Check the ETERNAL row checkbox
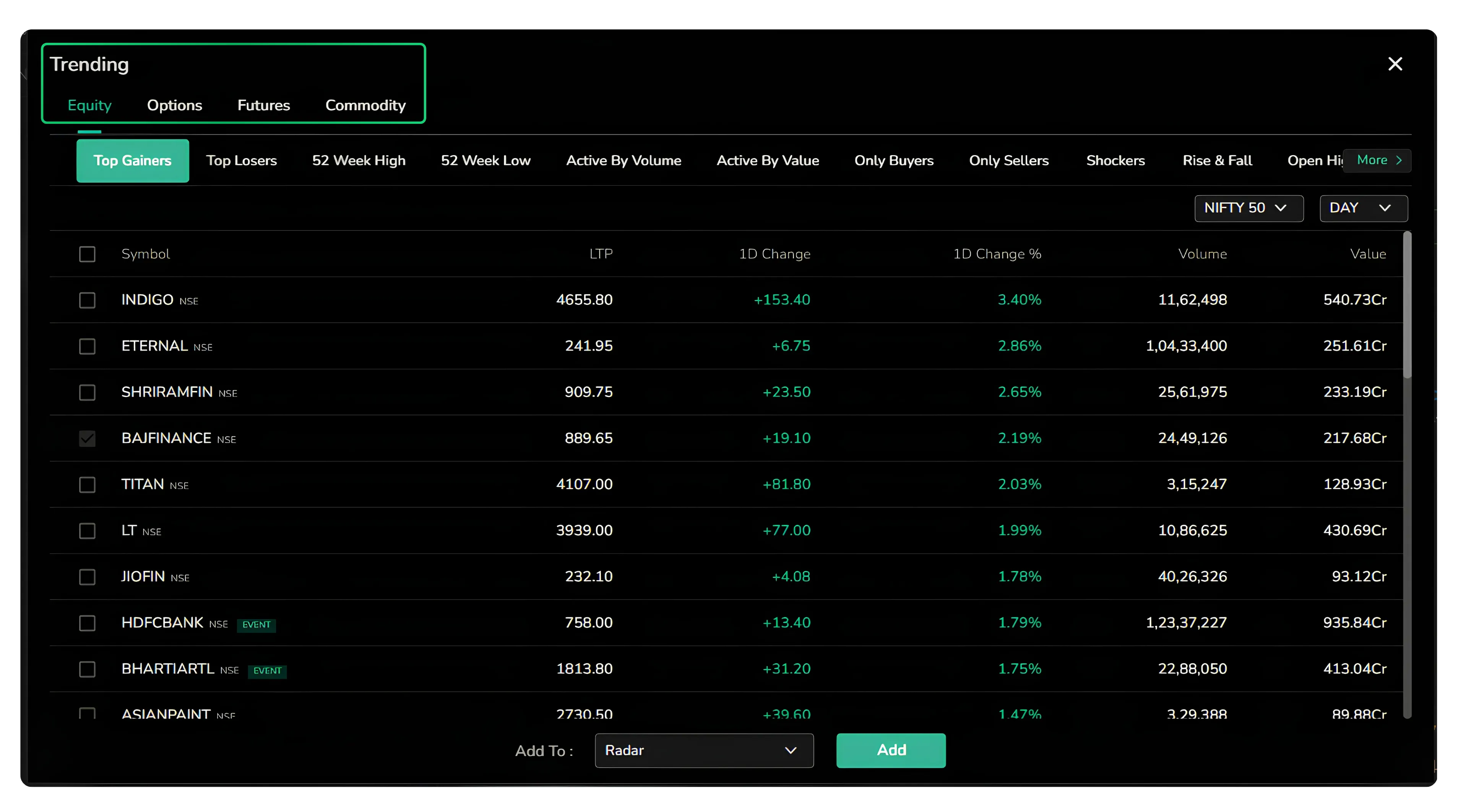 tap(87, 346)
